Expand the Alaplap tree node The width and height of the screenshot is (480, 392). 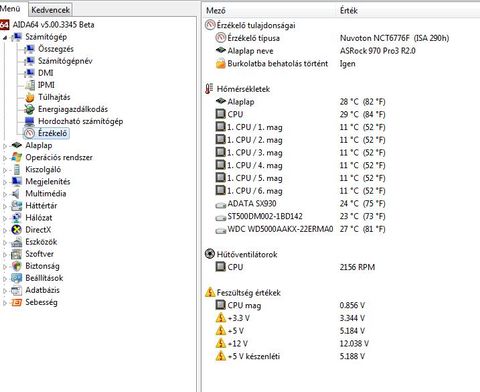point(5,146)
